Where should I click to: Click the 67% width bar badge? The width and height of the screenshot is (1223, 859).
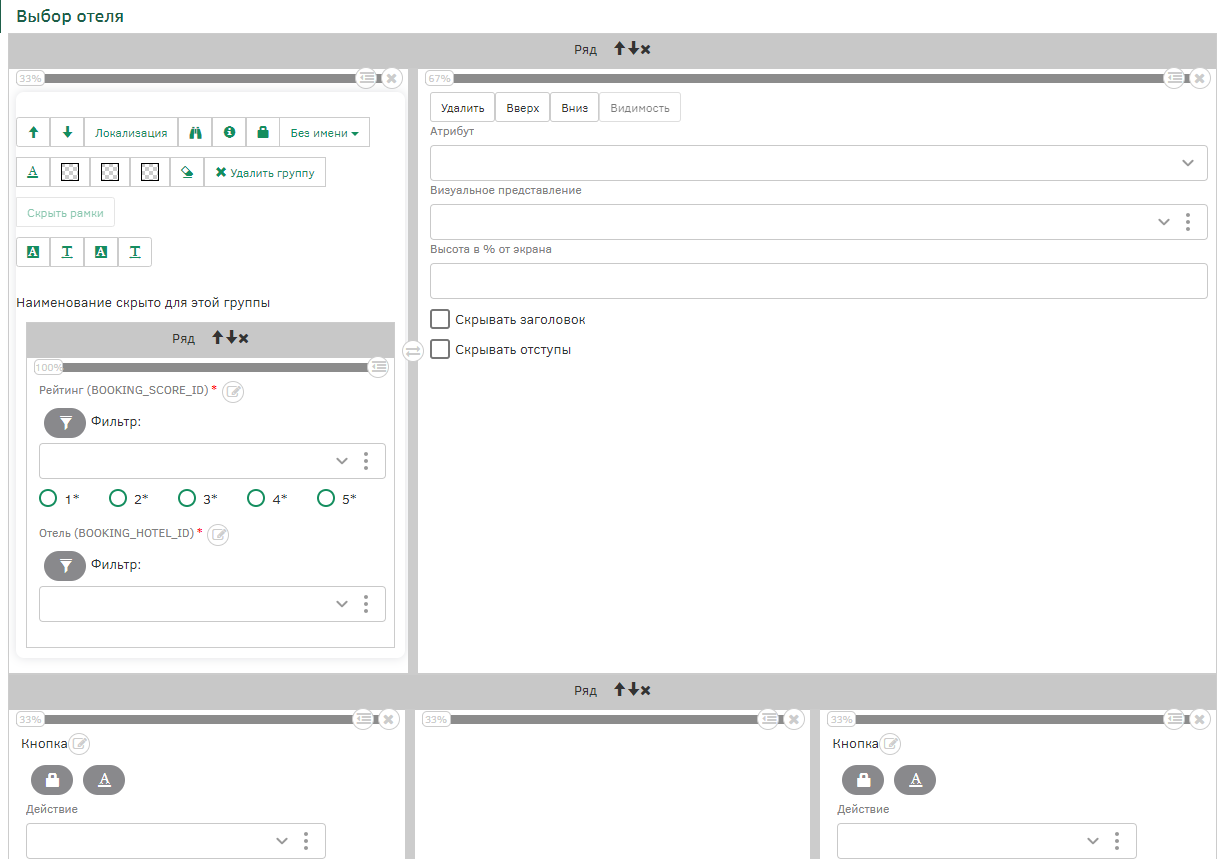(438, 78)
